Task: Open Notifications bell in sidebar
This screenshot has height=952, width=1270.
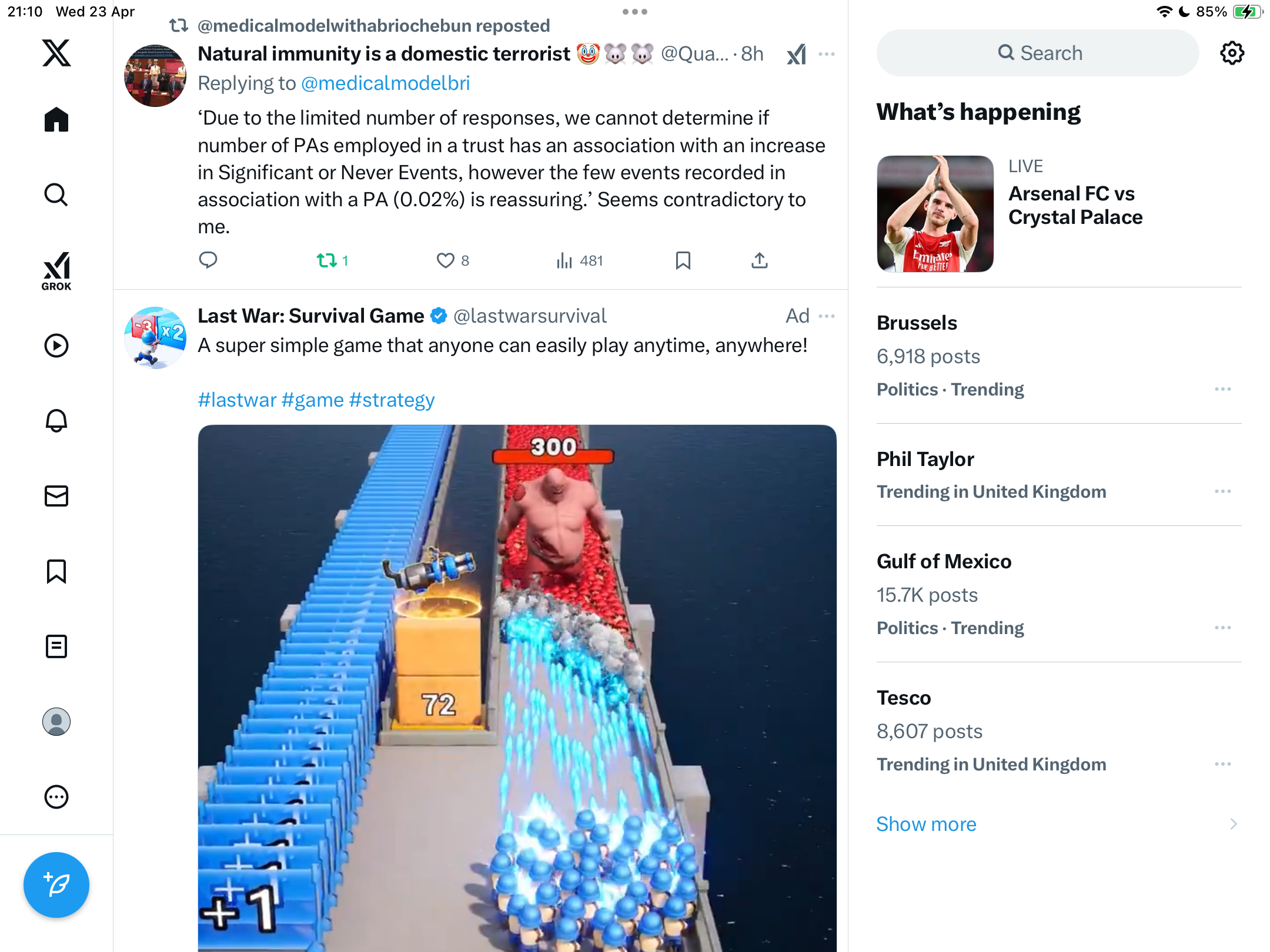Action: pyautogui.click(x=56, y=421)
